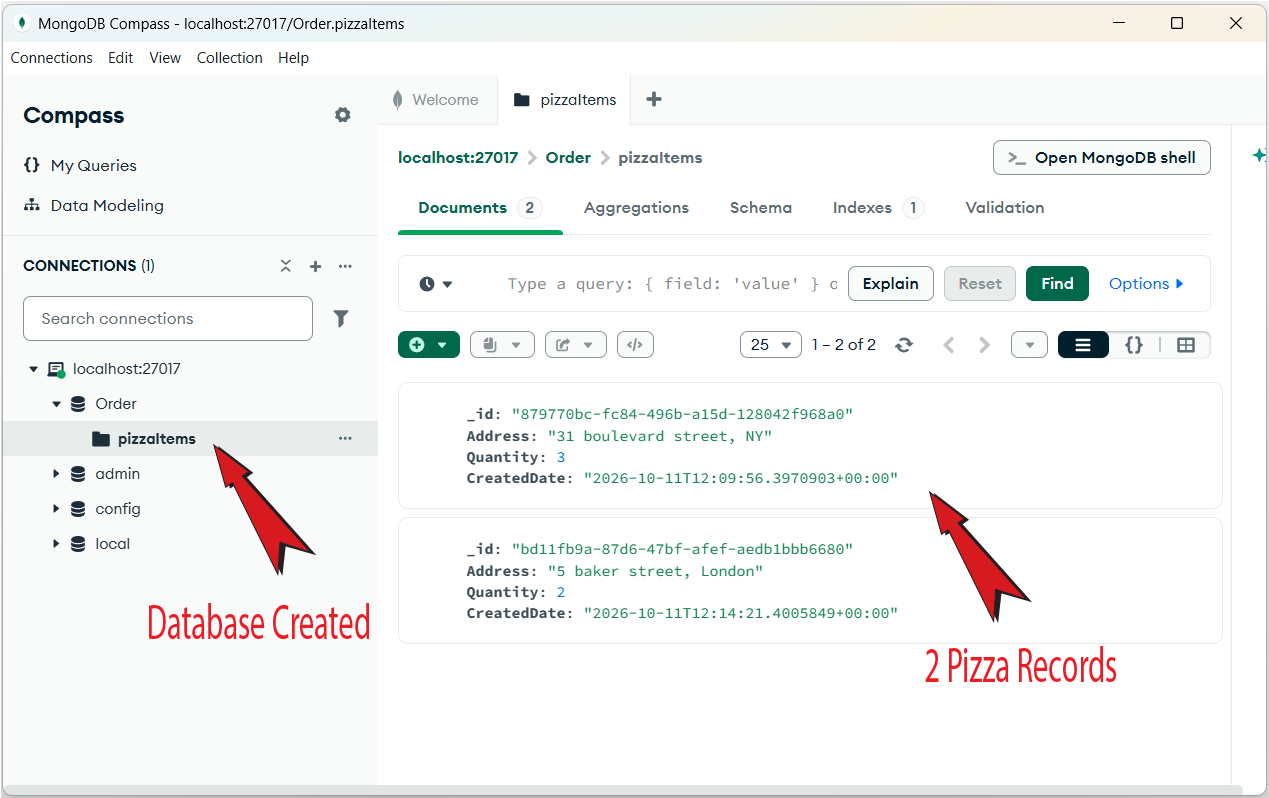
Task: Switch to list view of documents
Action: tap(1083, 345)
